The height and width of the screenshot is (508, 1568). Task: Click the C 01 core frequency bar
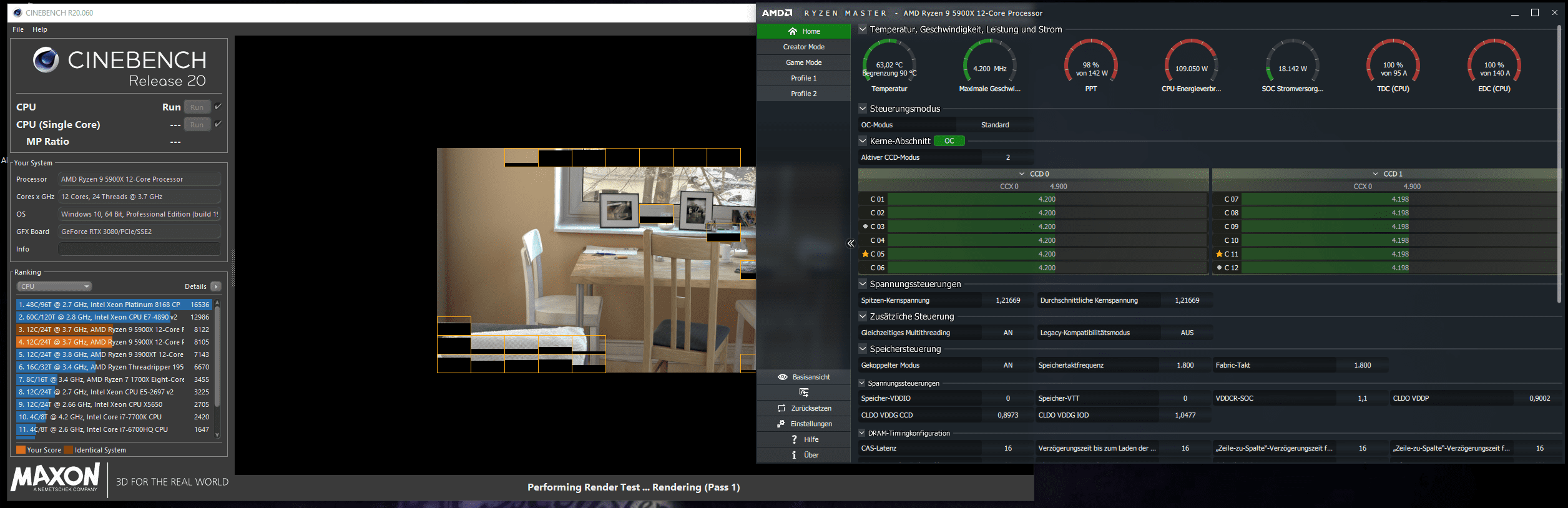(x=1047, y=199)
